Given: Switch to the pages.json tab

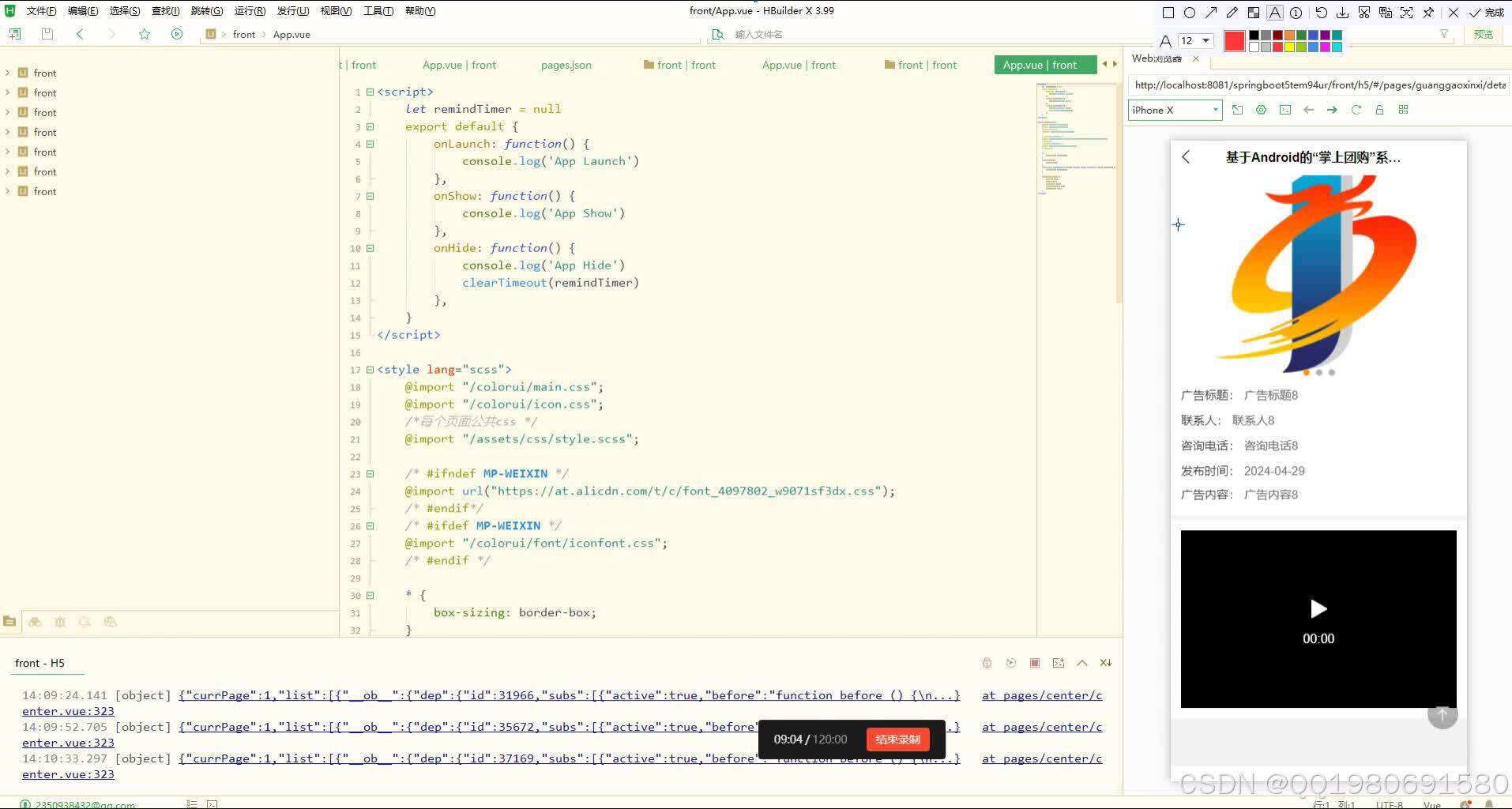Looking at the screenshot, I should [x=566, y=65].
